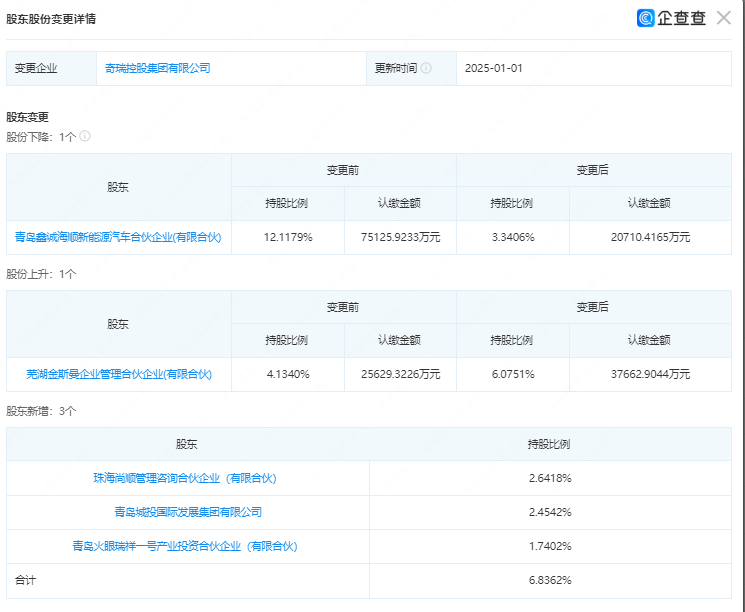Screen dimensions: 745x612
Task: Open 奇瑞控股集团有限公司 company link
Action: coord(158,68)
